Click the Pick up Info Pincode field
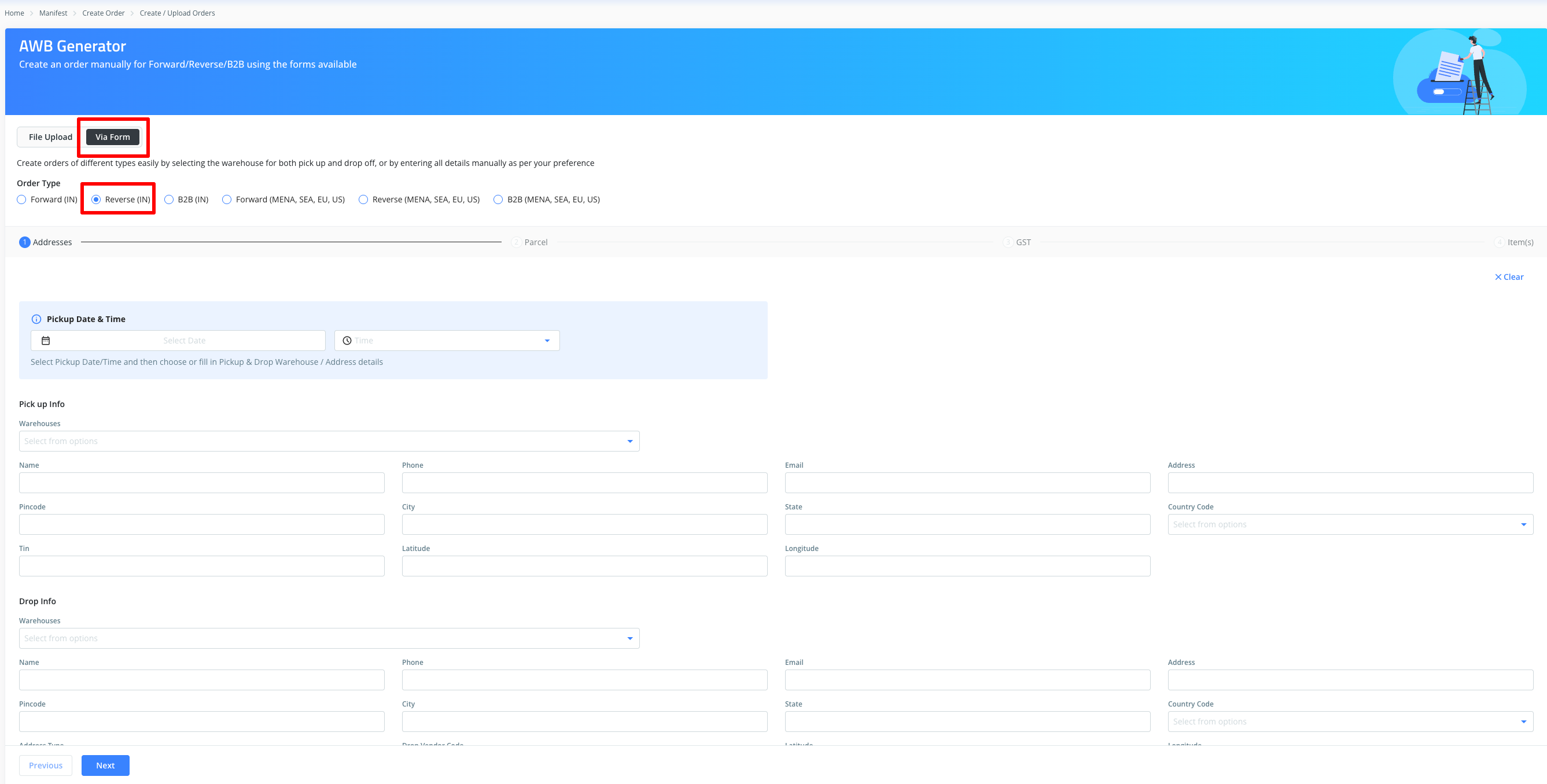Screen dimensions: 1547x784 pos(201,524)
